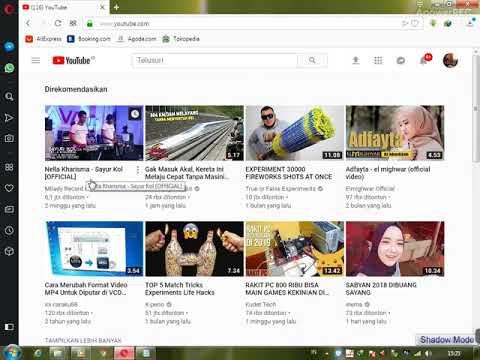
Task: Click watch later clock on Nella Kharisma thumbnail
Action: [x=135, y=114]
